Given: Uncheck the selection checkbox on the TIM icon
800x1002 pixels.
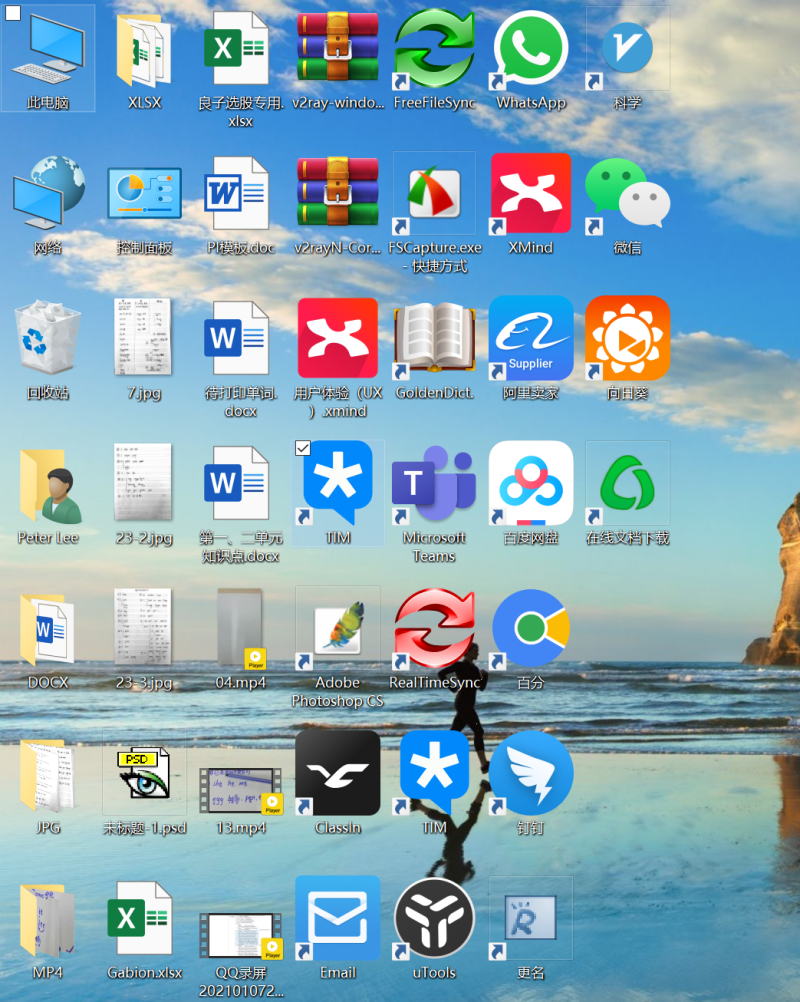Looking at the screenshot, I should coord(303,448).
